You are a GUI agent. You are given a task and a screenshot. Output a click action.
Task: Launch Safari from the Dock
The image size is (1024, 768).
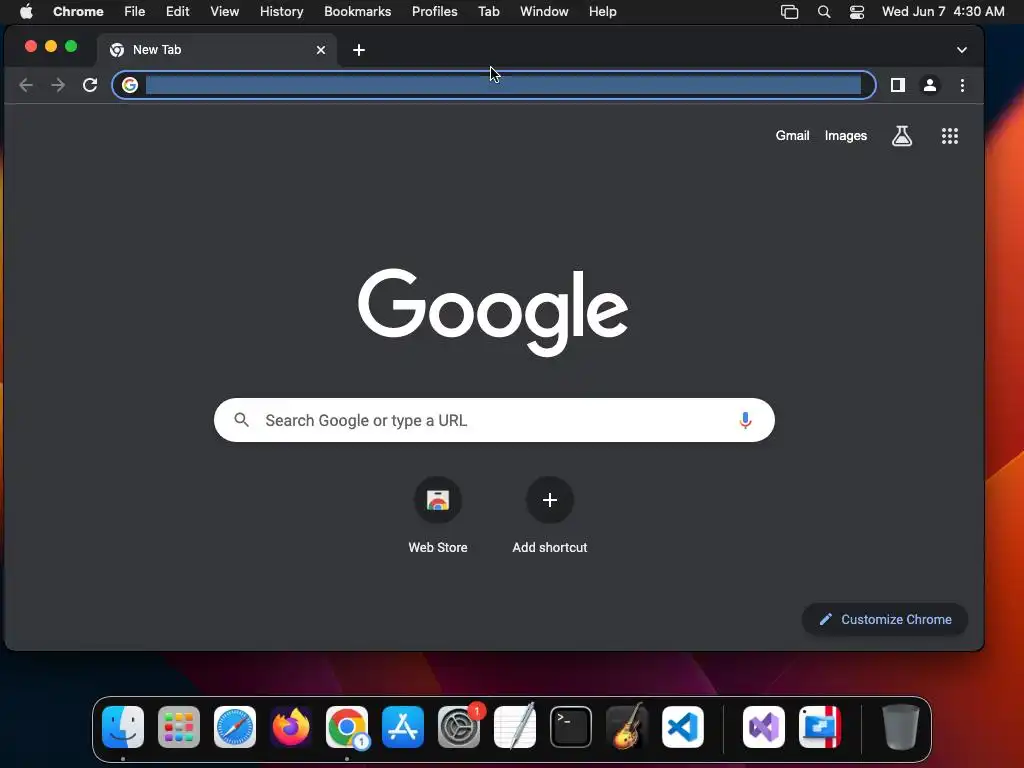235,727
